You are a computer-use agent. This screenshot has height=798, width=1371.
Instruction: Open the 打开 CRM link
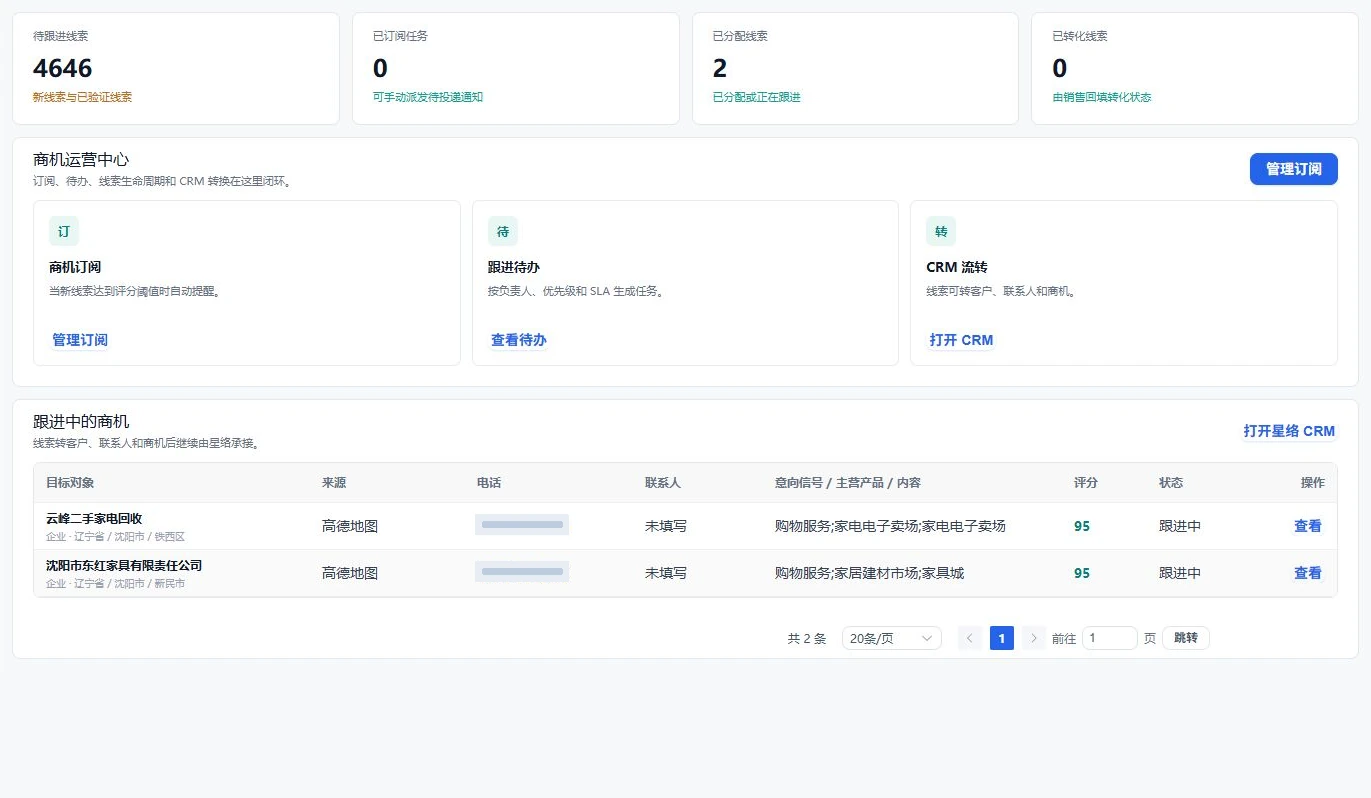click(961, 340)
